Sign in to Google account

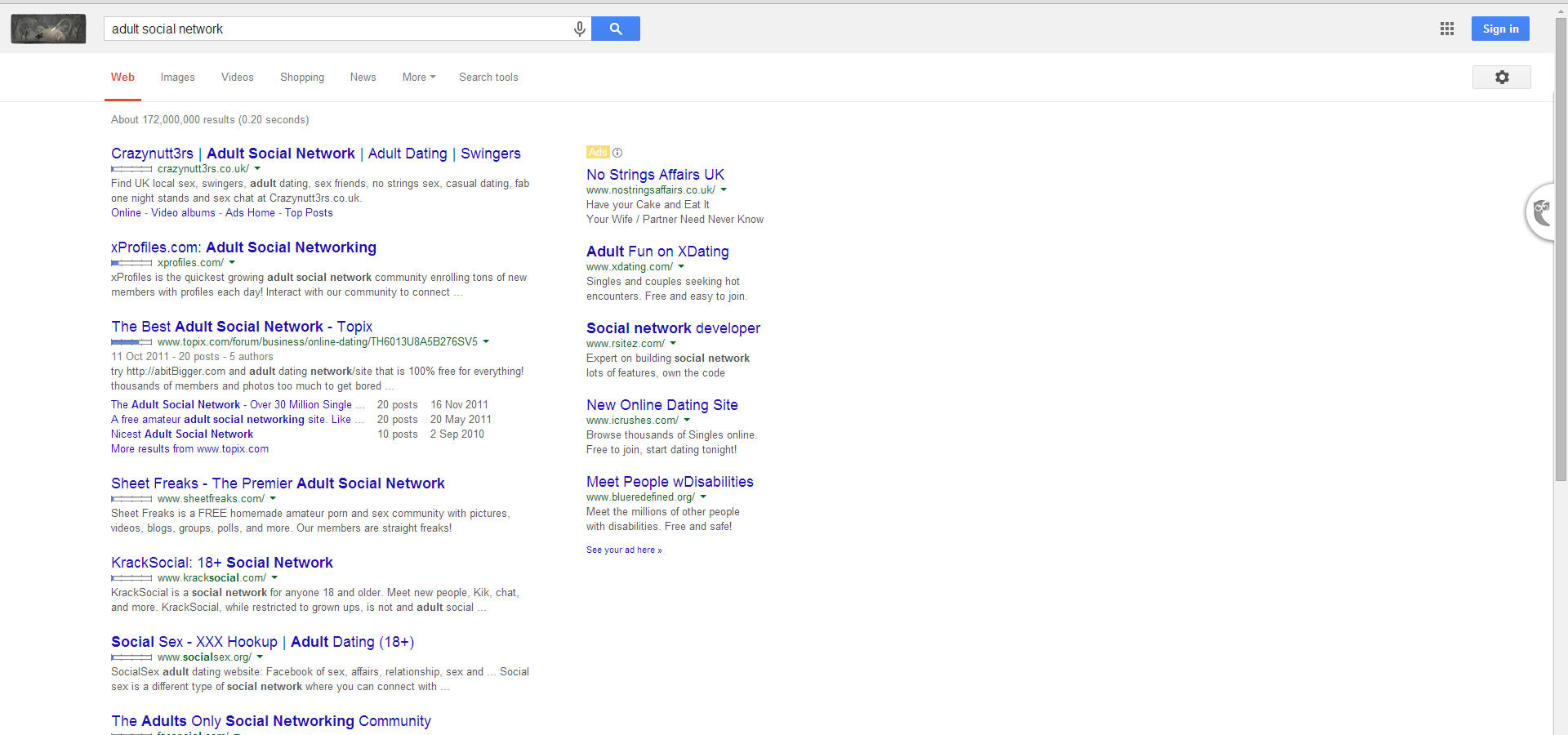point(1501,29)
